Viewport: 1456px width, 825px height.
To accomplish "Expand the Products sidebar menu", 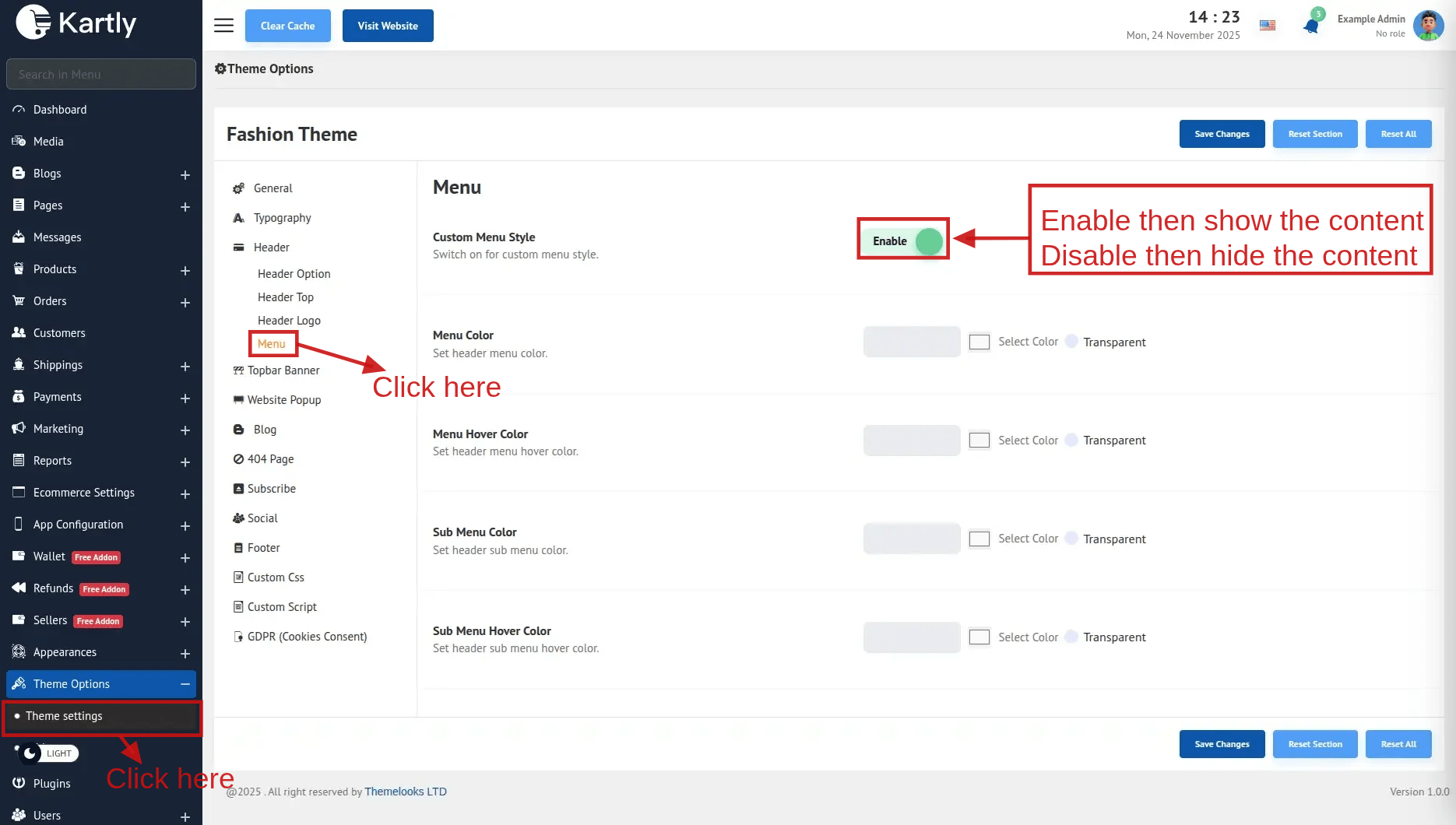I will pyautogui.click(x=185, y=270).
